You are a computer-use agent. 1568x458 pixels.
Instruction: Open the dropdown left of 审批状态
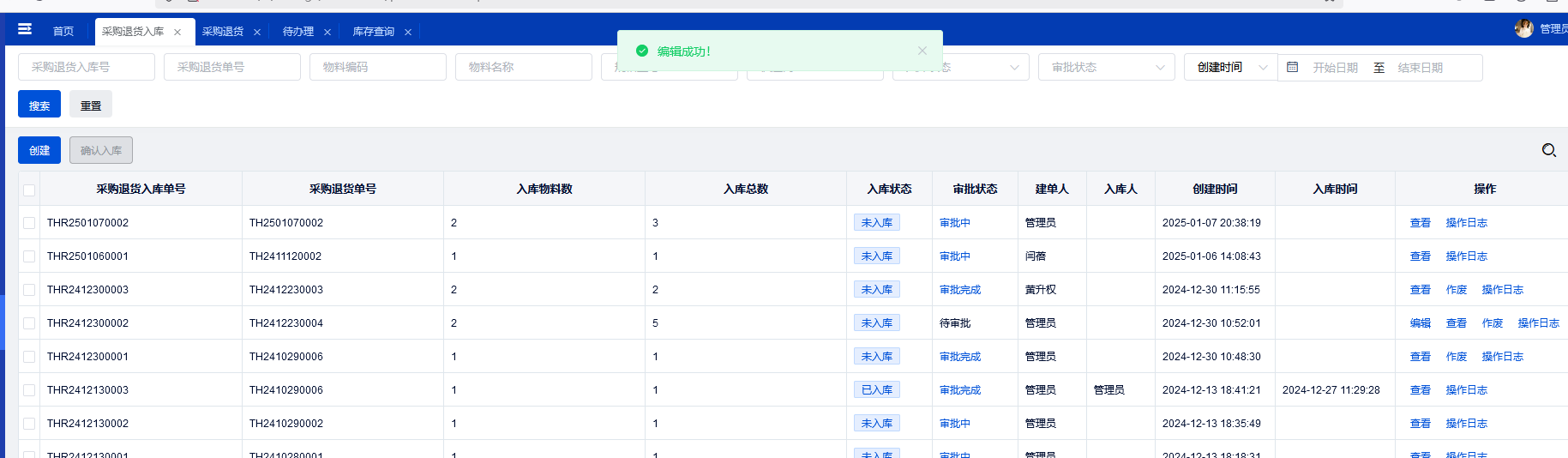pos(960,67)
